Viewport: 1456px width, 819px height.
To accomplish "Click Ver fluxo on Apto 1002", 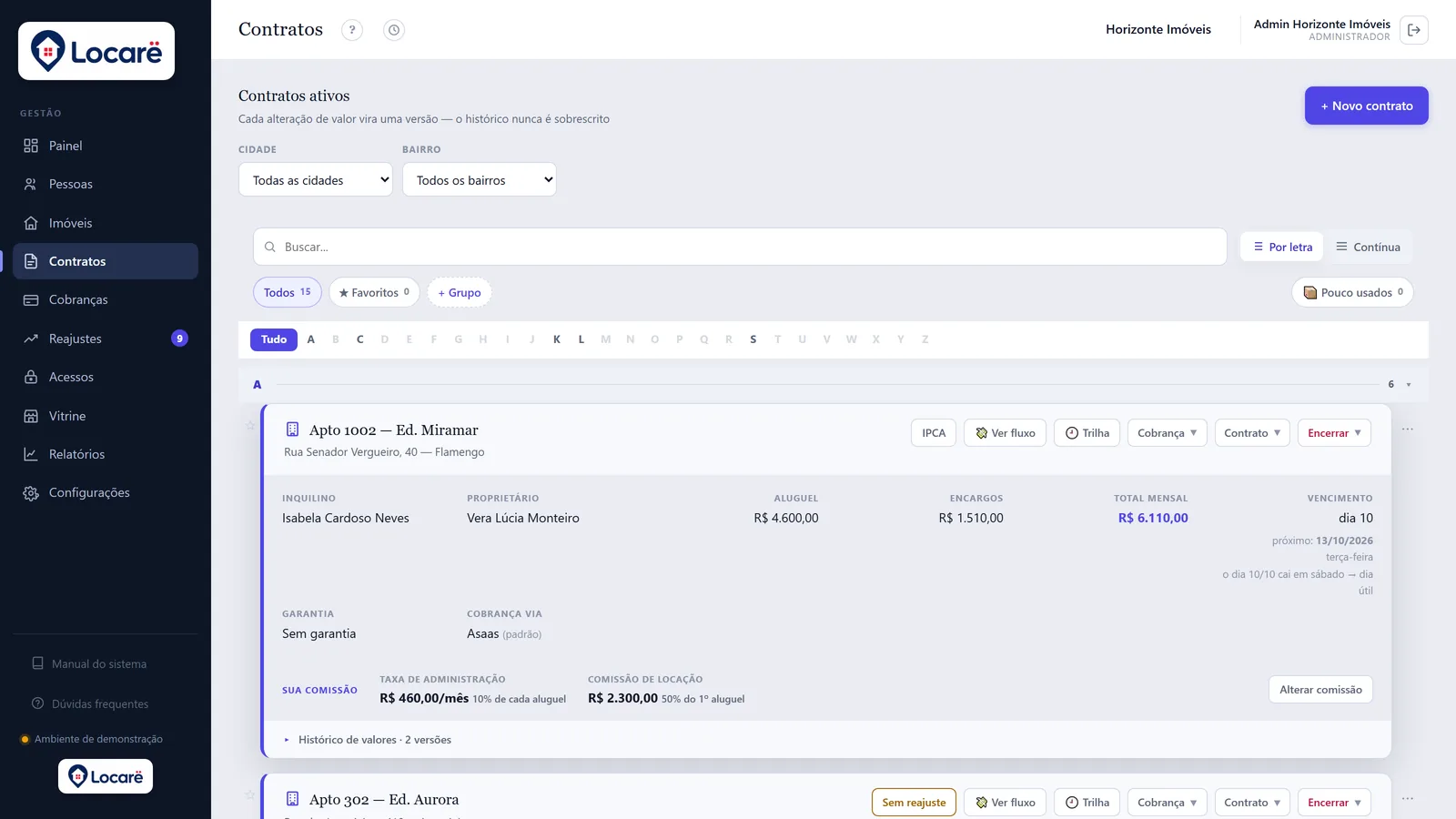I will 1006,433.
